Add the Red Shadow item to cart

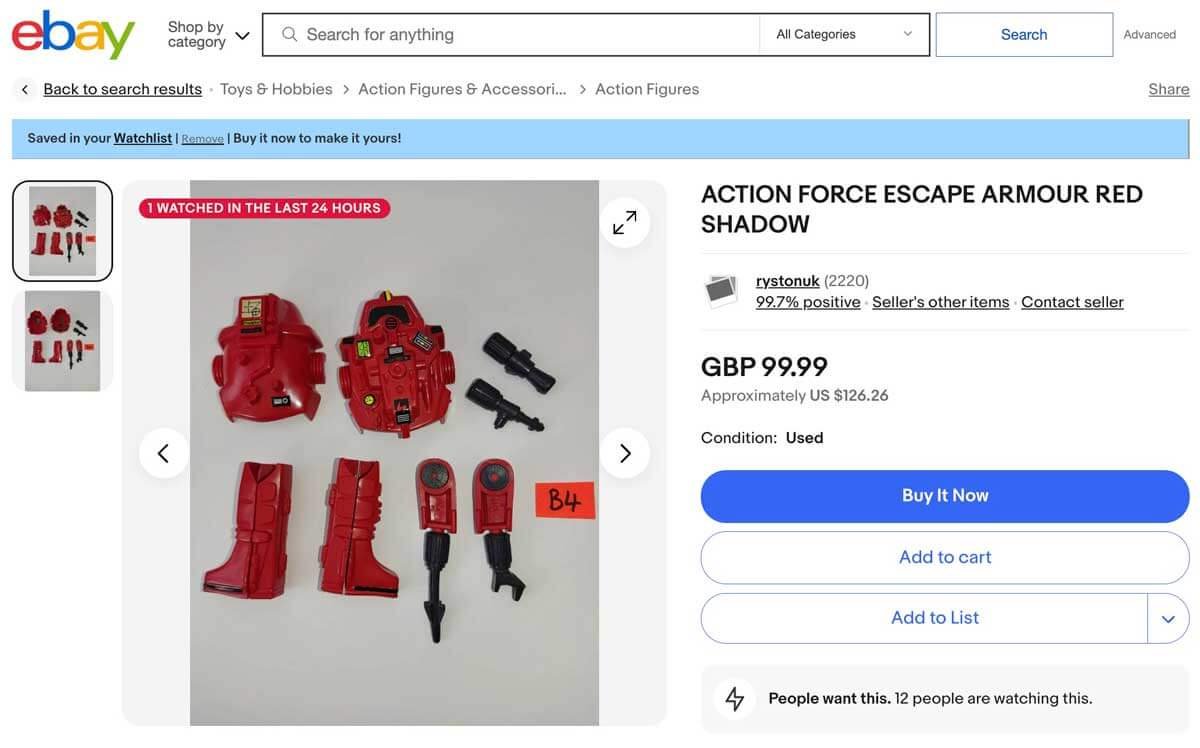(944, 556)
